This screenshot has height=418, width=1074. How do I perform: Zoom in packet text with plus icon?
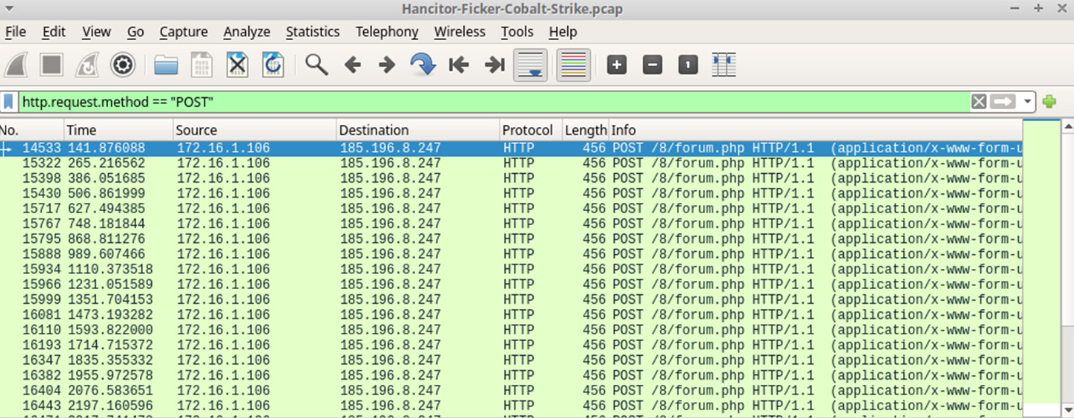pyautogui.click(x=617, y=65)
